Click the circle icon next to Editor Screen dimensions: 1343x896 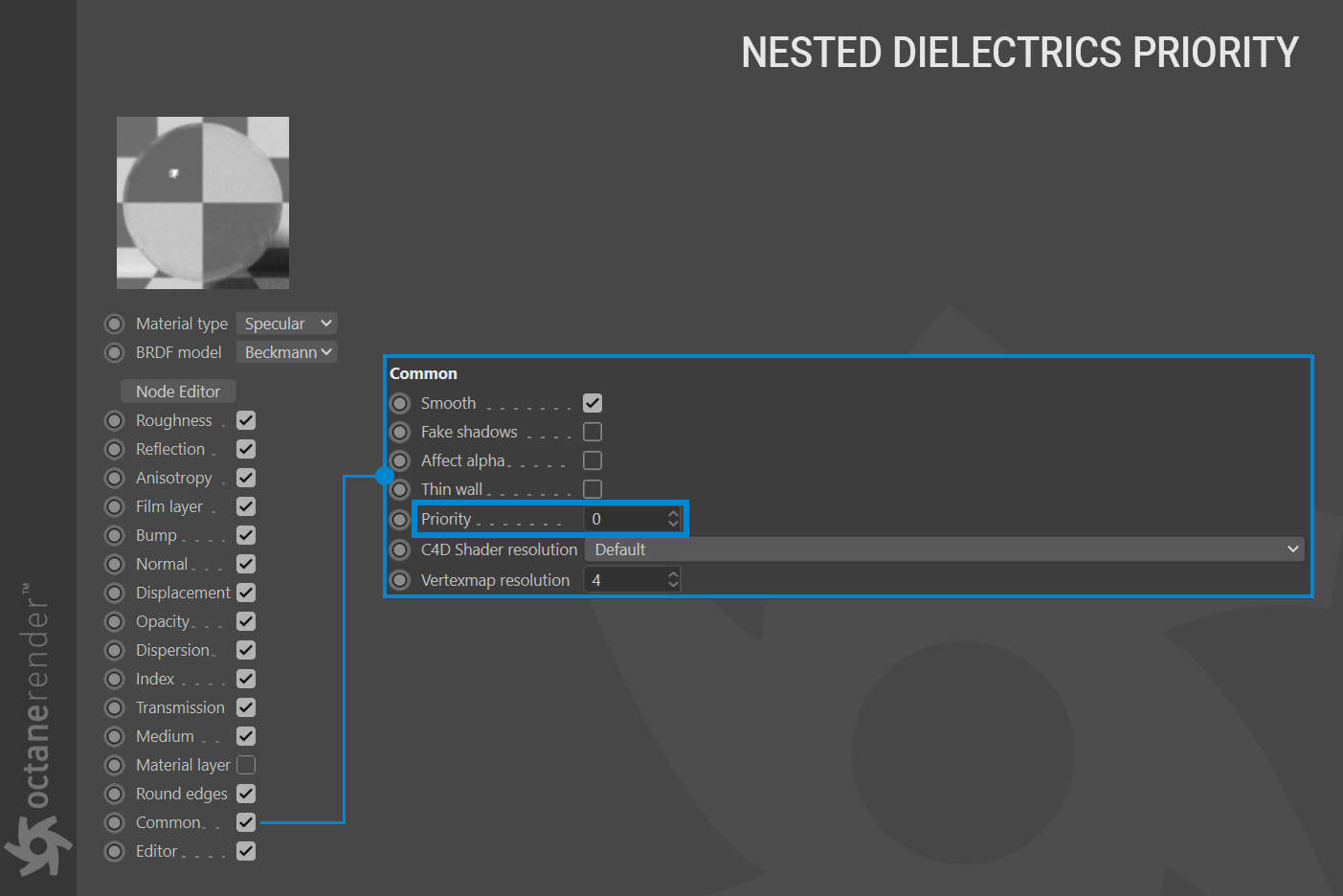[x=115, y=851]
